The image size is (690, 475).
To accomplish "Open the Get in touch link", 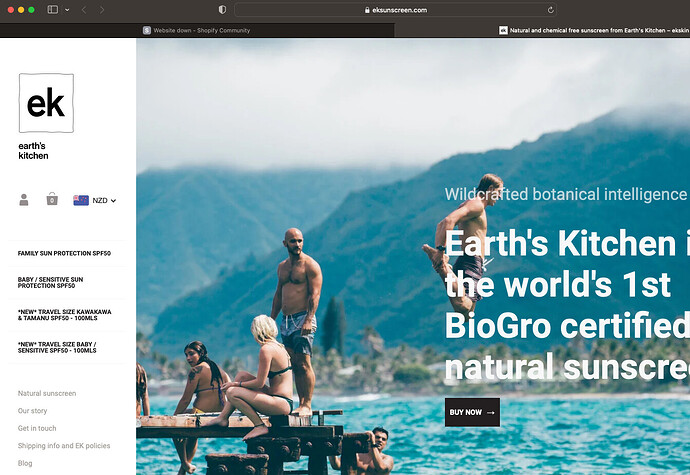I will tap(37, 428).
